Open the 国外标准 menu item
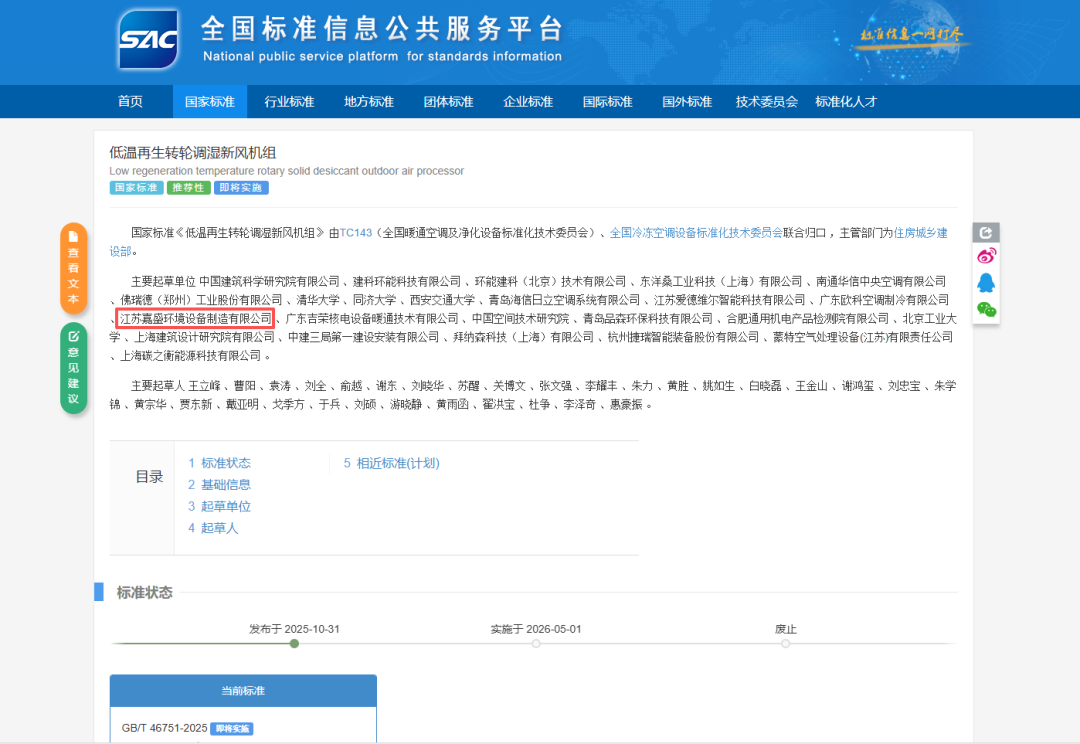The height and width of the screenshot is (744, 1080). 687,102
